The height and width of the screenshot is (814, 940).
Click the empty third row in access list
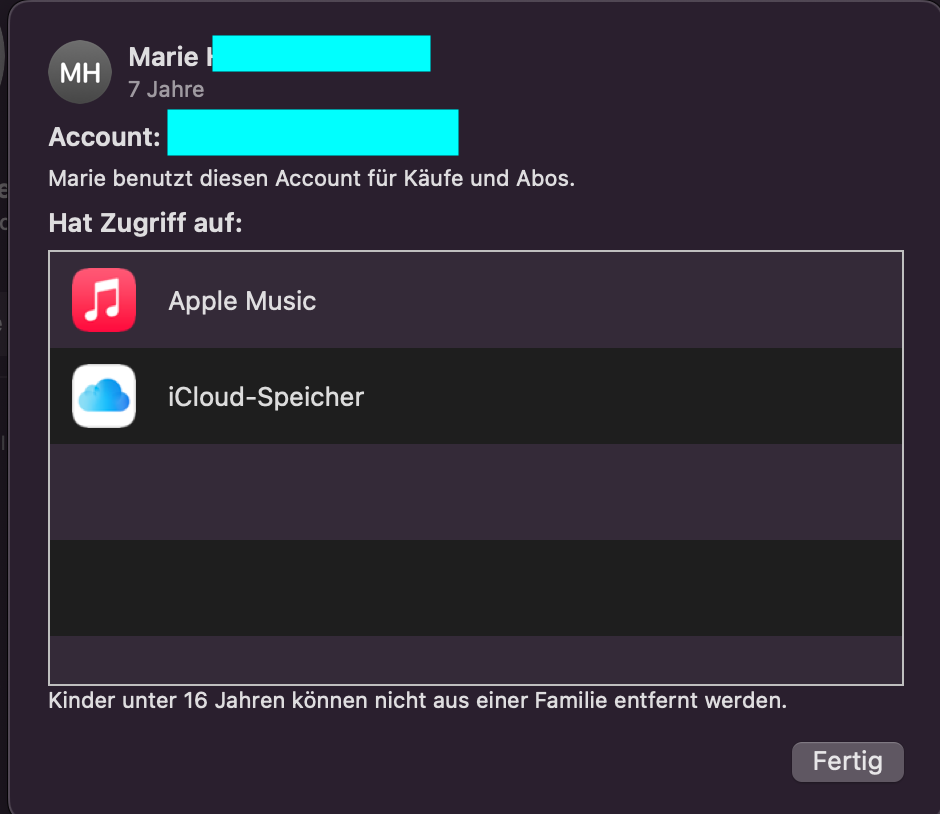click(476, 492)
